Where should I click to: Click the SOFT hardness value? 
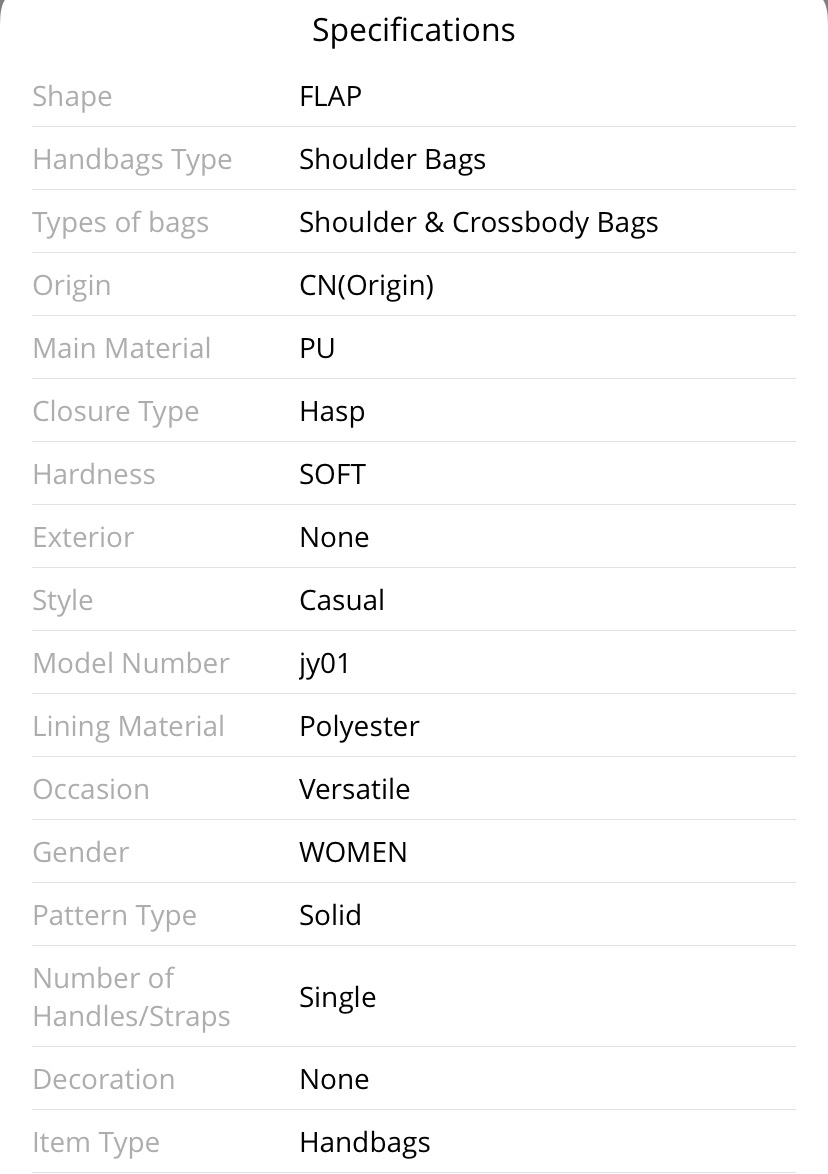332,474
